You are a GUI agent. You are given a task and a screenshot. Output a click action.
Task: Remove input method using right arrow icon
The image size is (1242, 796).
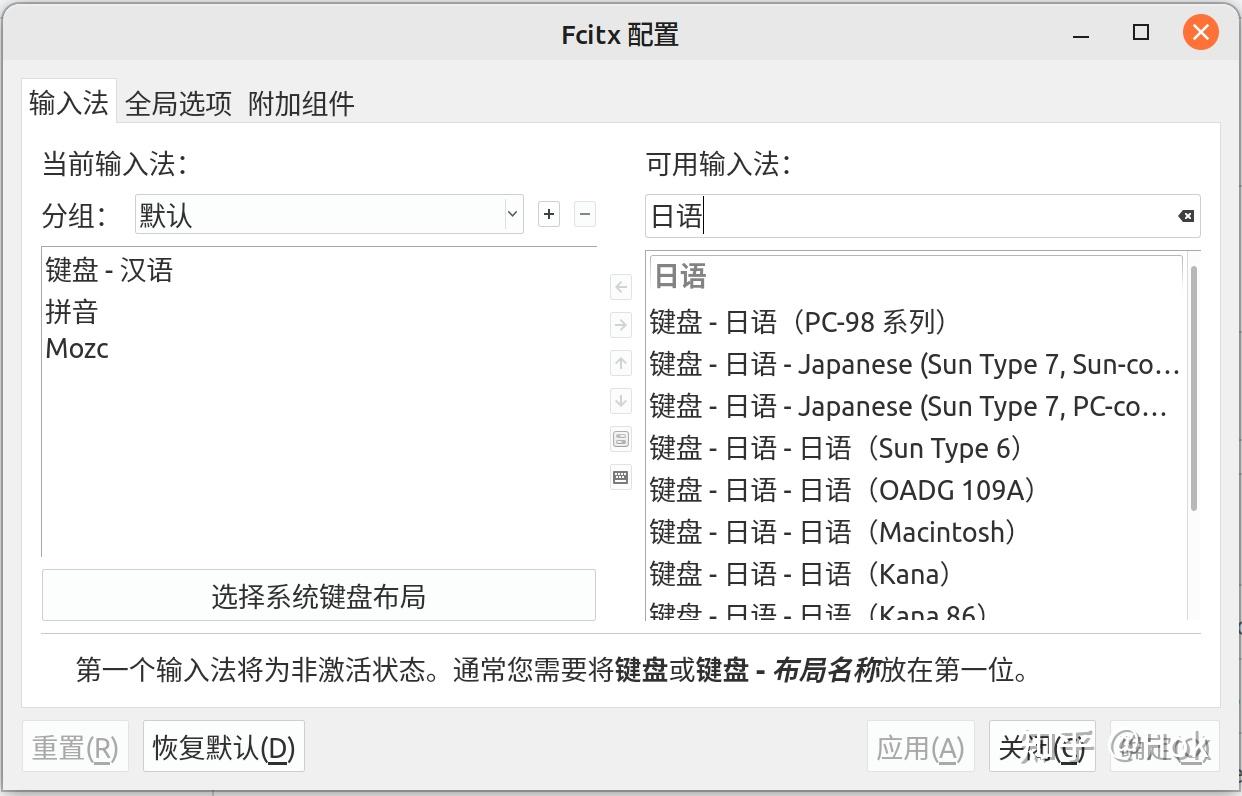point(620,324)
